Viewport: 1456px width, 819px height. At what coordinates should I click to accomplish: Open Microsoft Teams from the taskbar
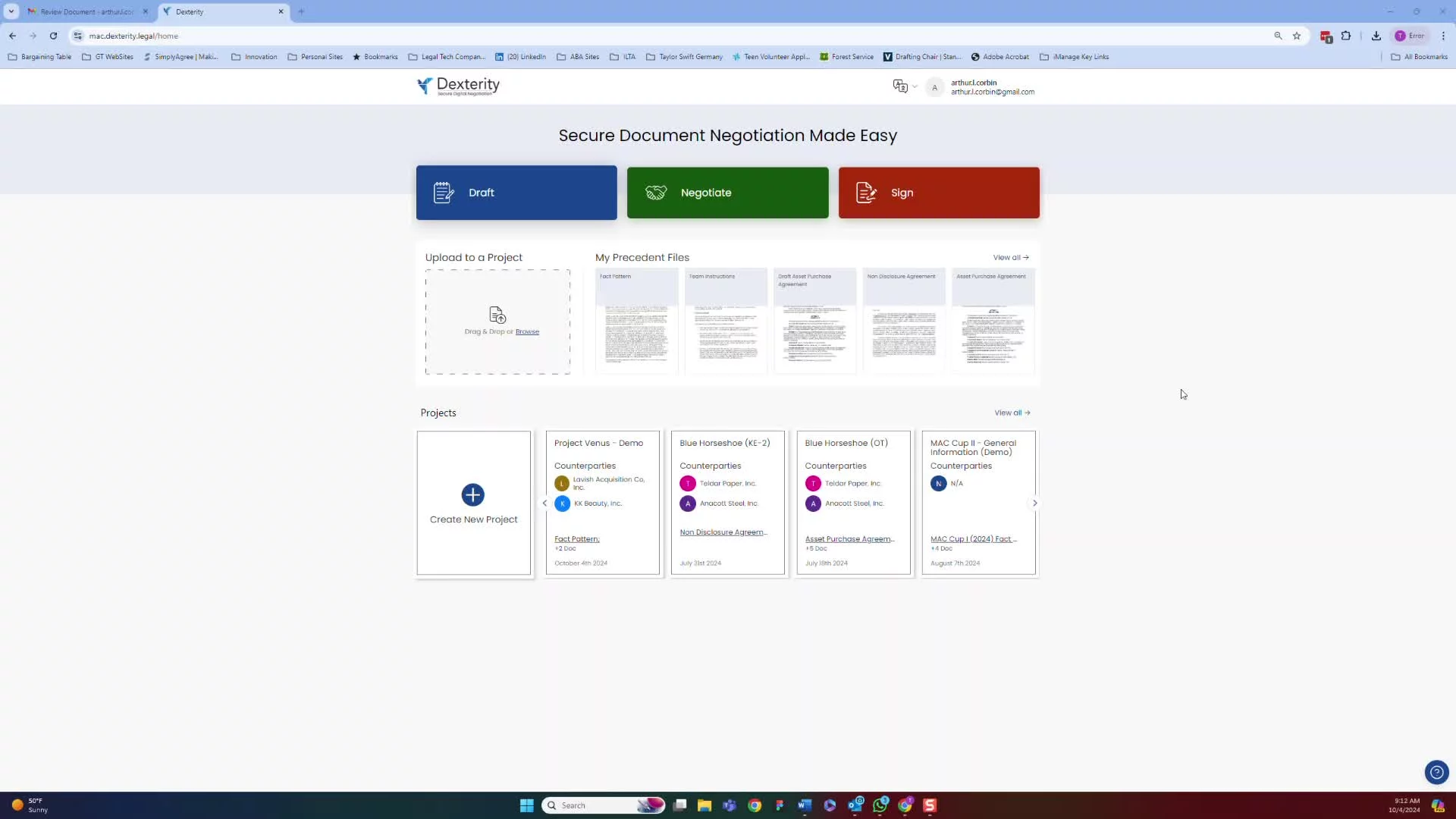[730, 805]
